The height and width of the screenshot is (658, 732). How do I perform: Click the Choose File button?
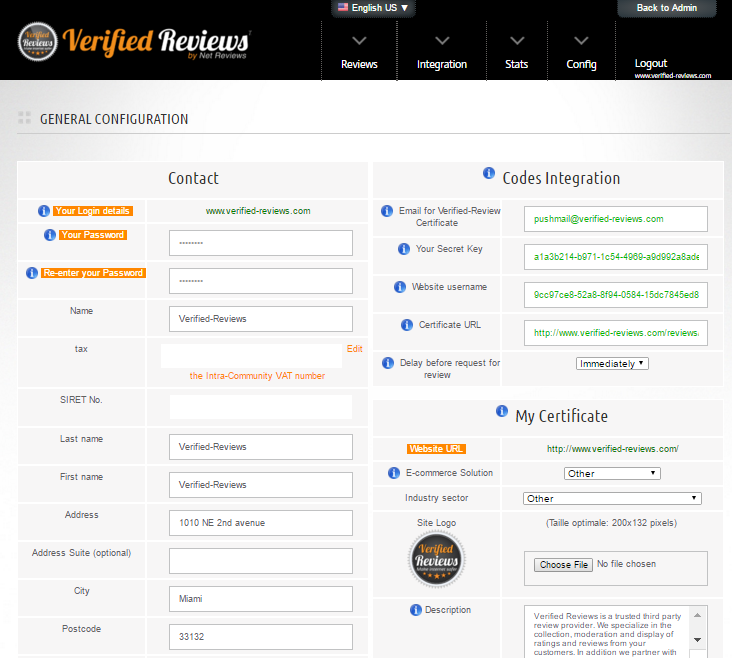[x=563, y=565]
